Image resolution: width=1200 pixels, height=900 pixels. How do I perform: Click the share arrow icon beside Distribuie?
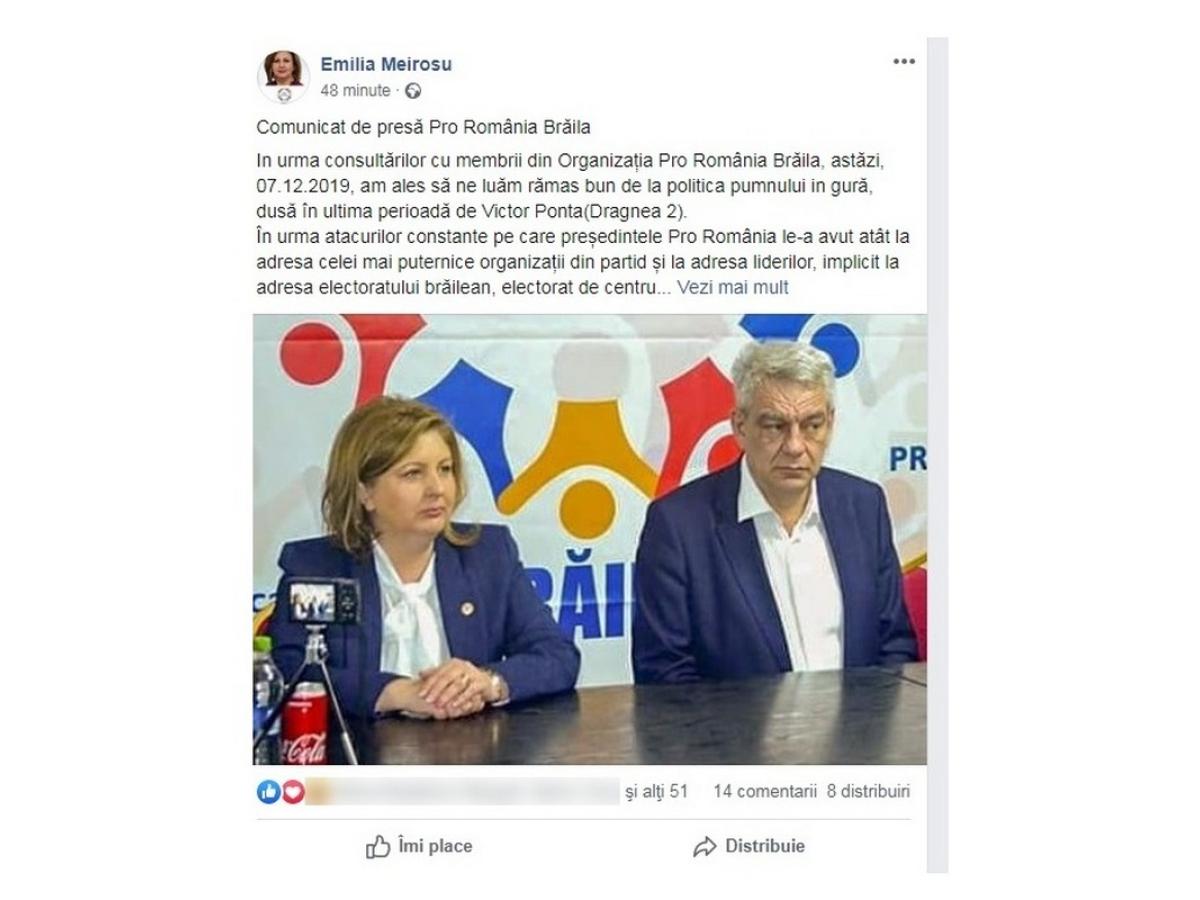click(x=705, y=847)
